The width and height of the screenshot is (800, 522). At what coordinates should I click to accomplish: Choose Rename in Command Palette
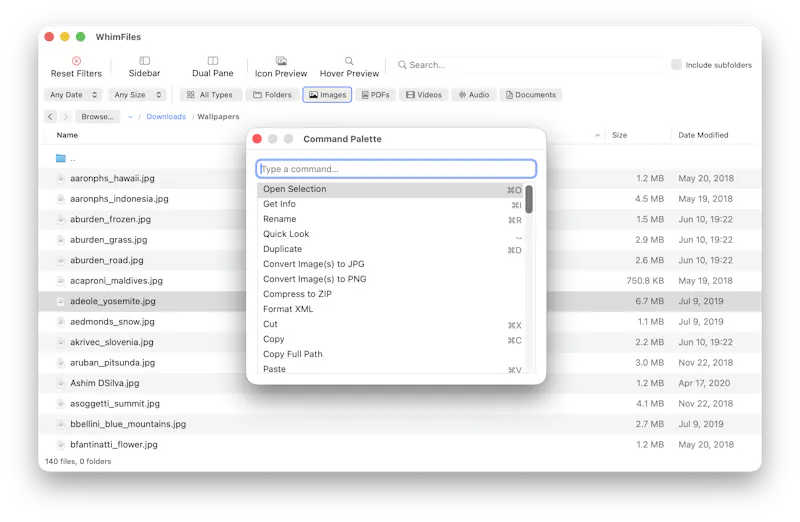coord(391,219)
